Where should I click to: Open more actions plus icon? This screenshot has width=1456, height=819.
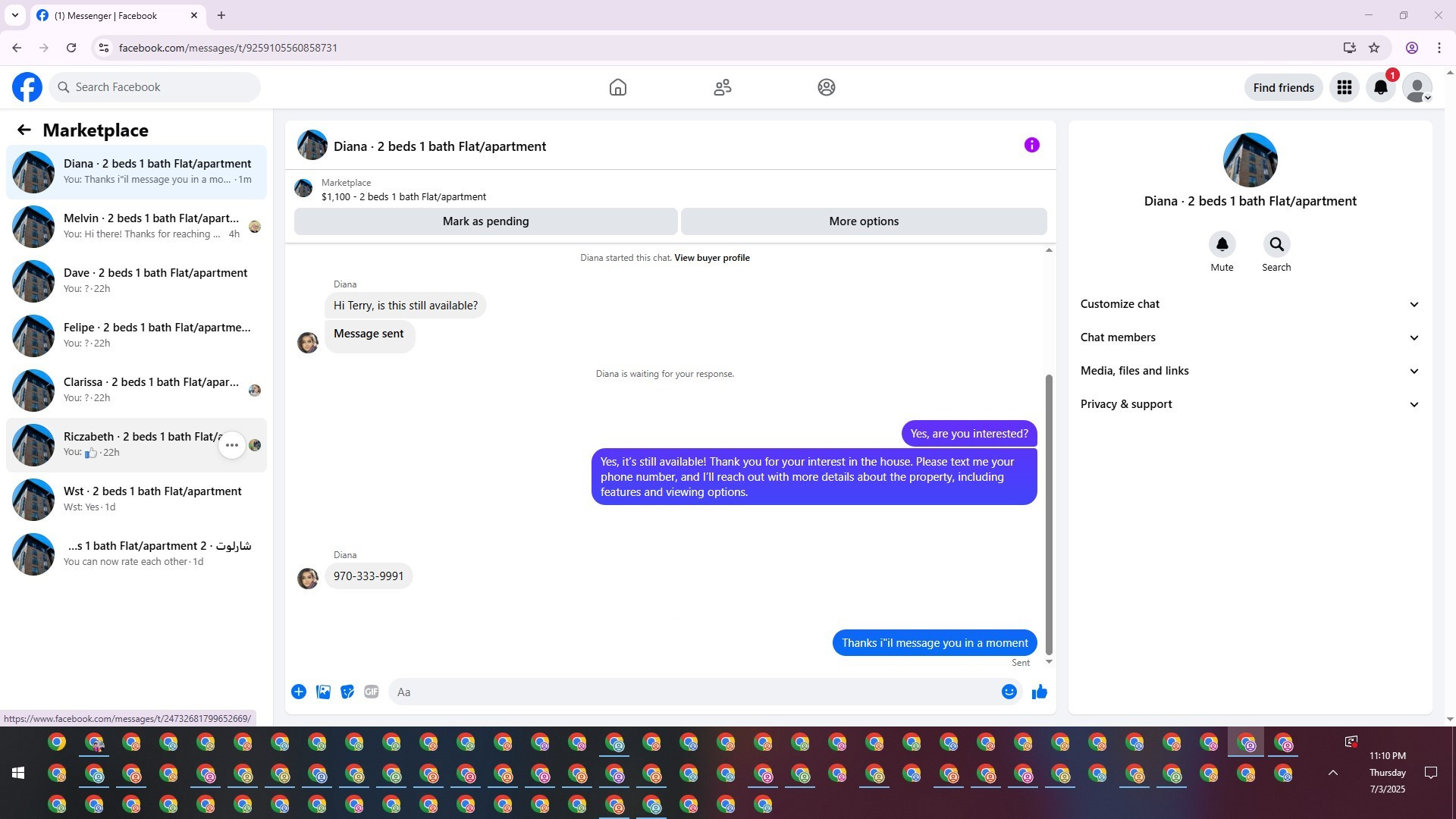click(299, 692)
